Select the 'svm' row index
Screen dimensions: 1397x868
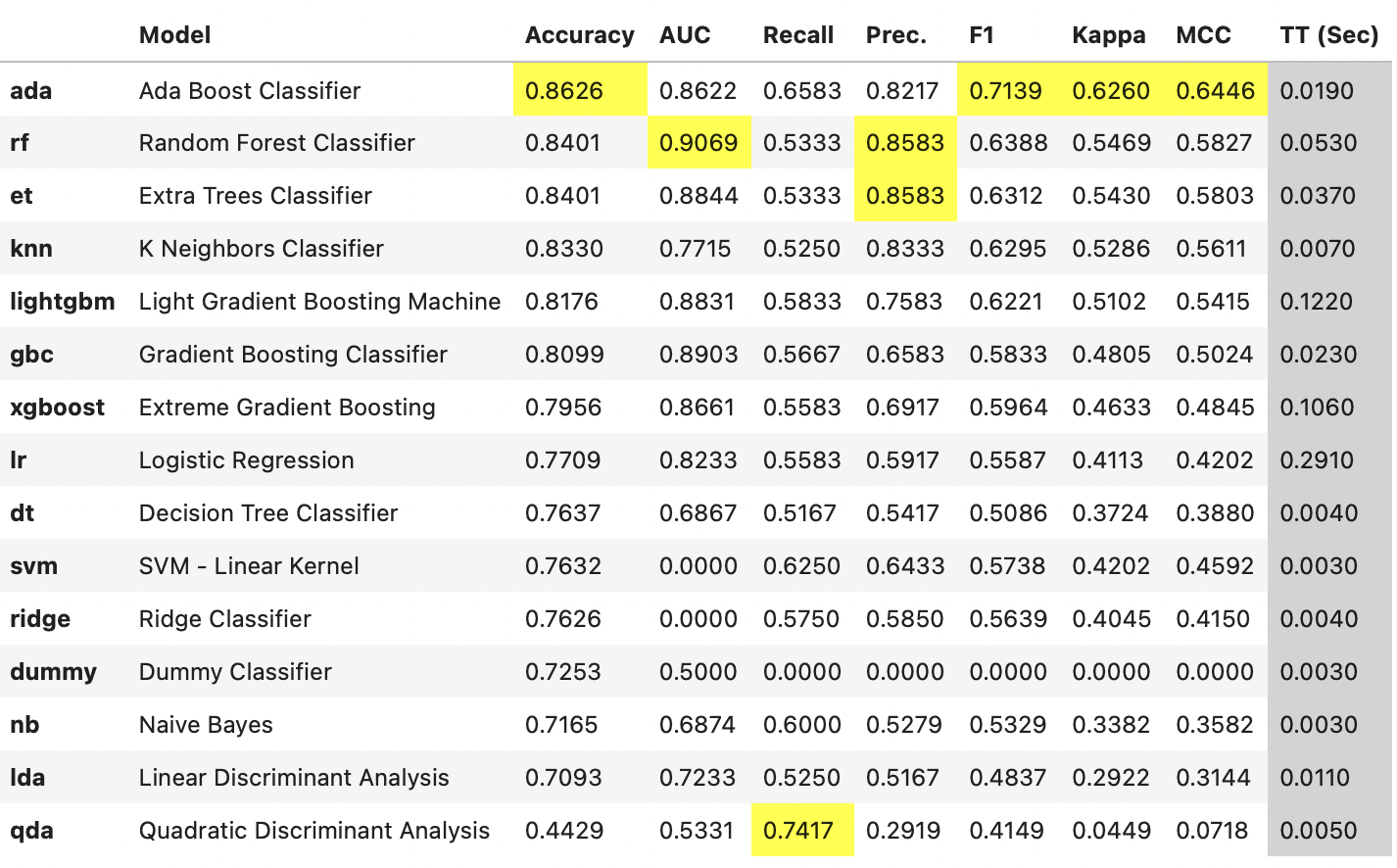(33, 566)
